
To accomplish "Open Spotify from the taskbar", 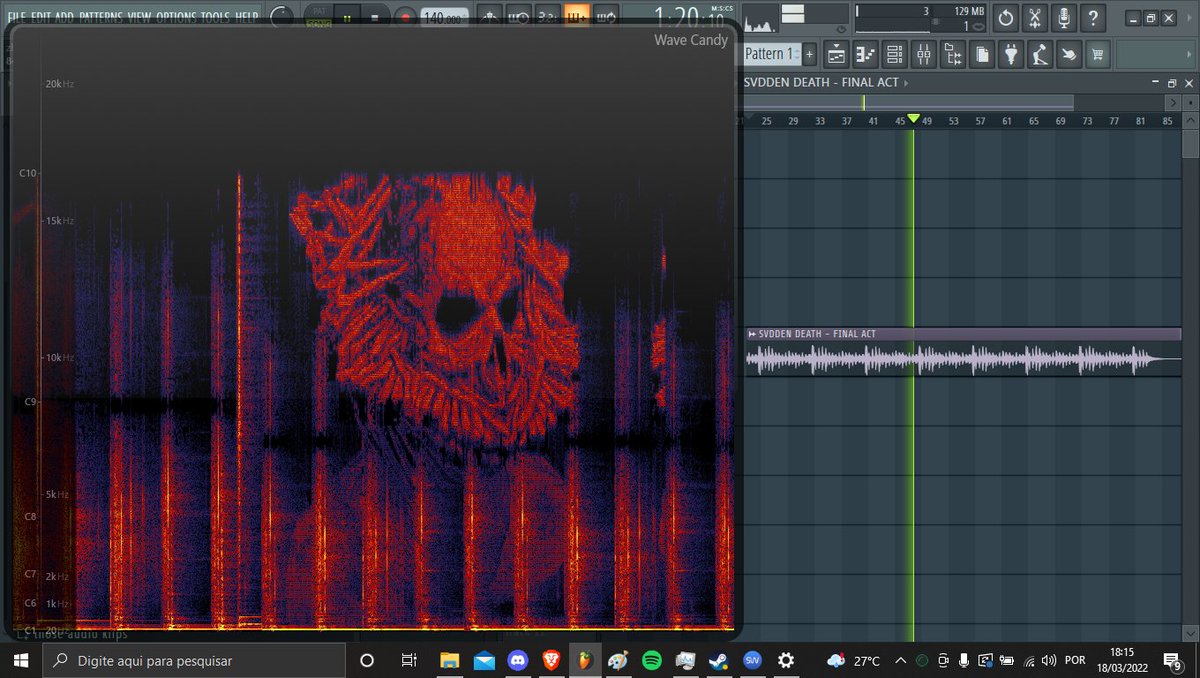I will click(x=651, y=660).
